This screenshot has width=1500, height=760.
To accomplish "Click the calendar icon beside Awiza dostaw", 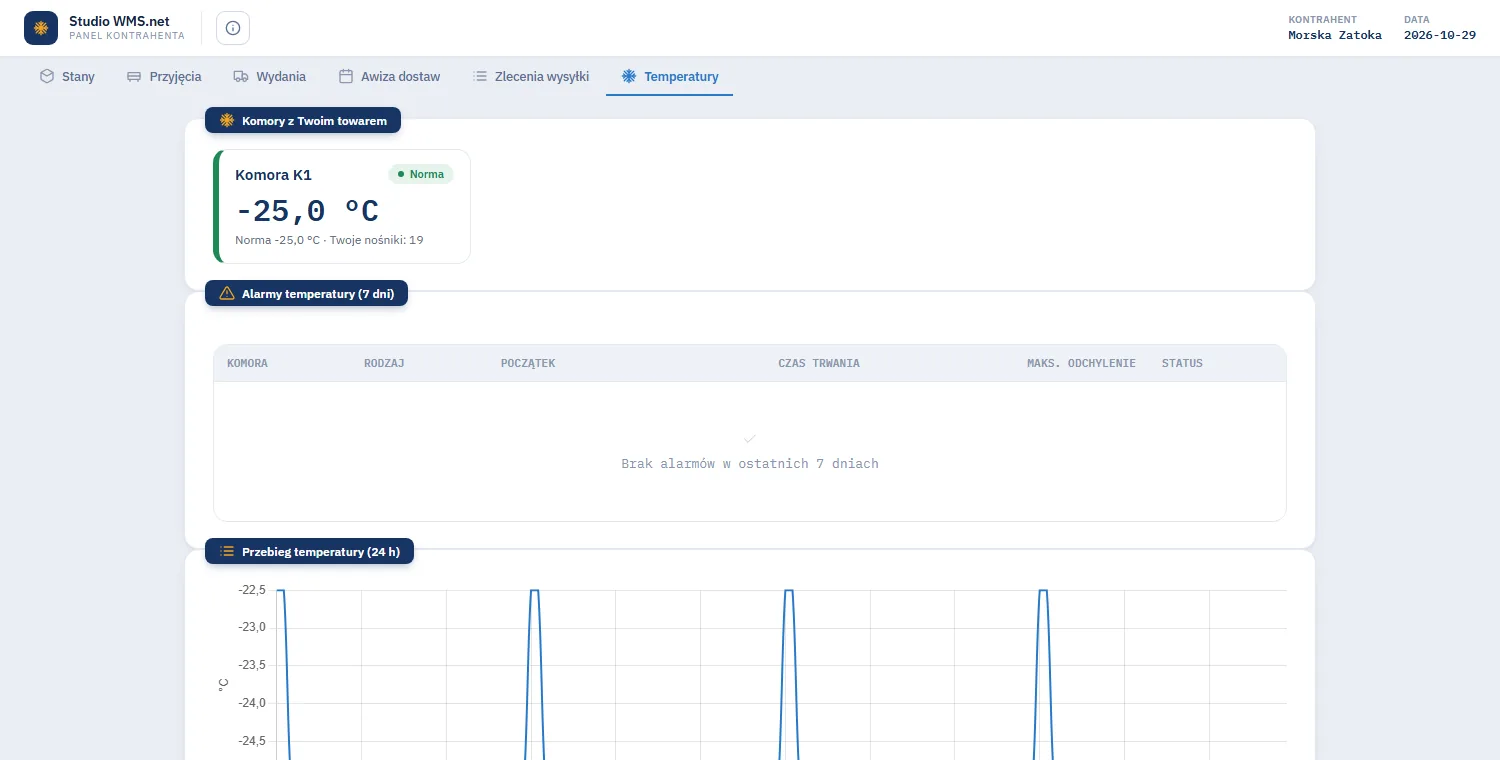I will pyautogui.click(x=346, y=76).
